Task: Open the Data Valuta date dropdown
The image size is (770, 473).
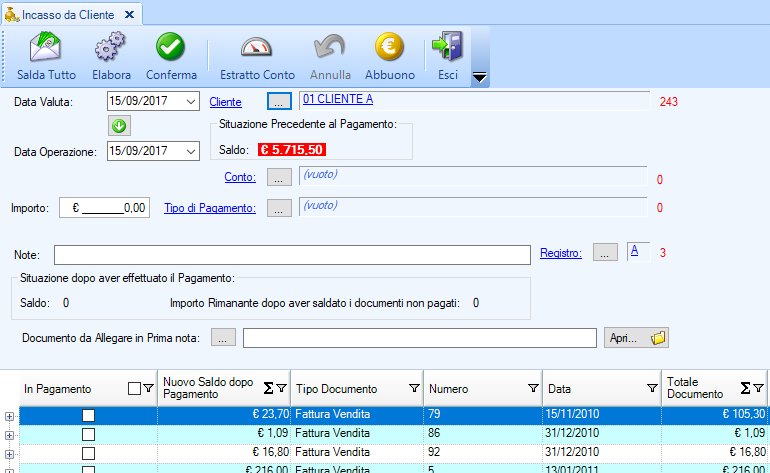Action: click(192, 102)
